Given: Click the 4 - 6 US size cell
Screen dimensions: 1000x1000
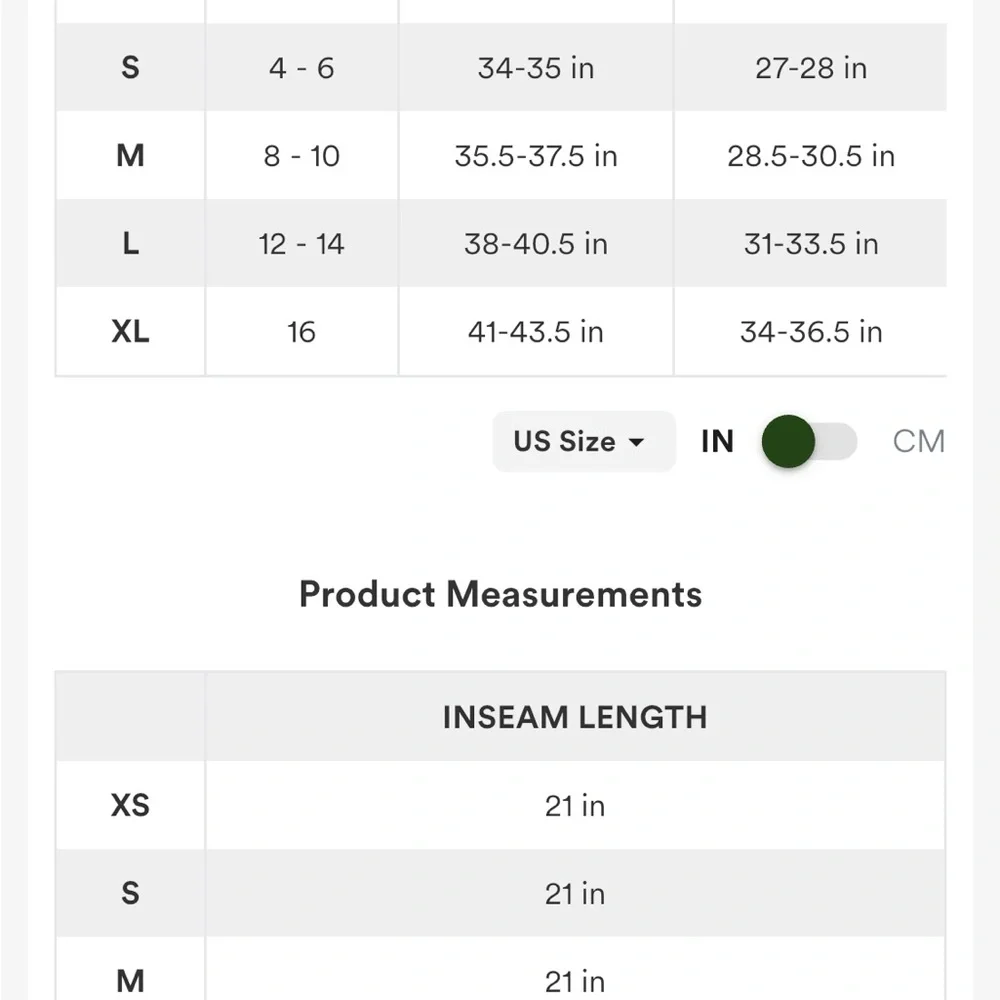Looking at the screenshot, I should coord(301,68).
